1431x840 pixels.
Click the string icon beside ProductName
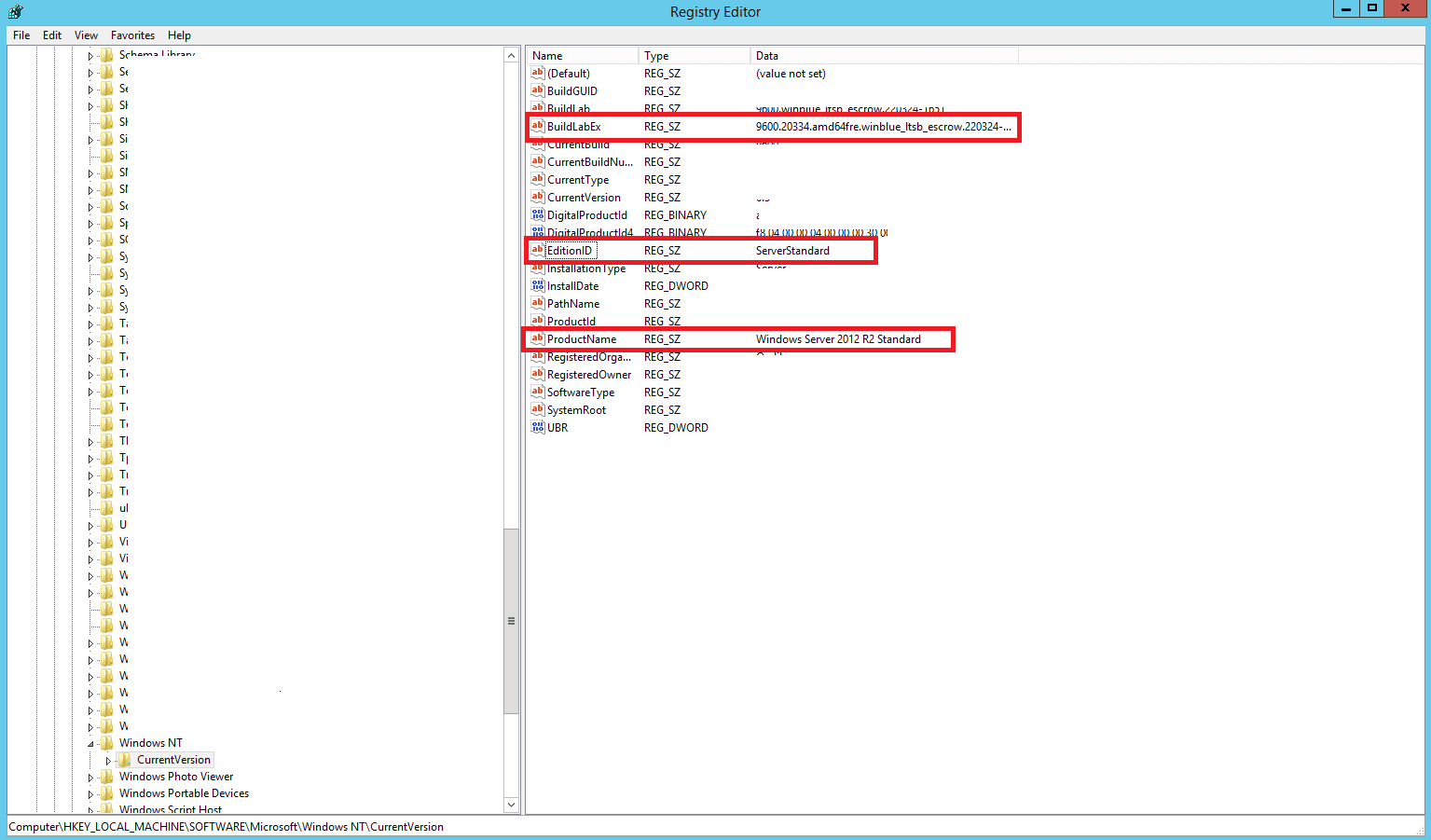tap(538, 338)
